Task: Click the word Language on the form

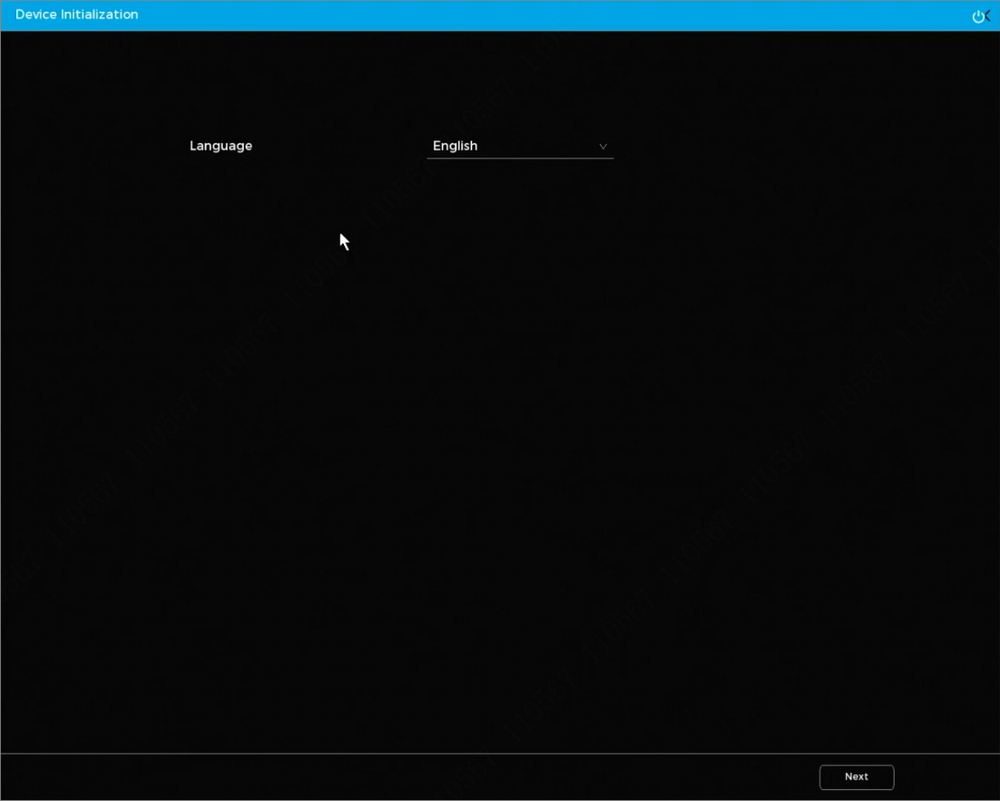Action: coord(221,146)
